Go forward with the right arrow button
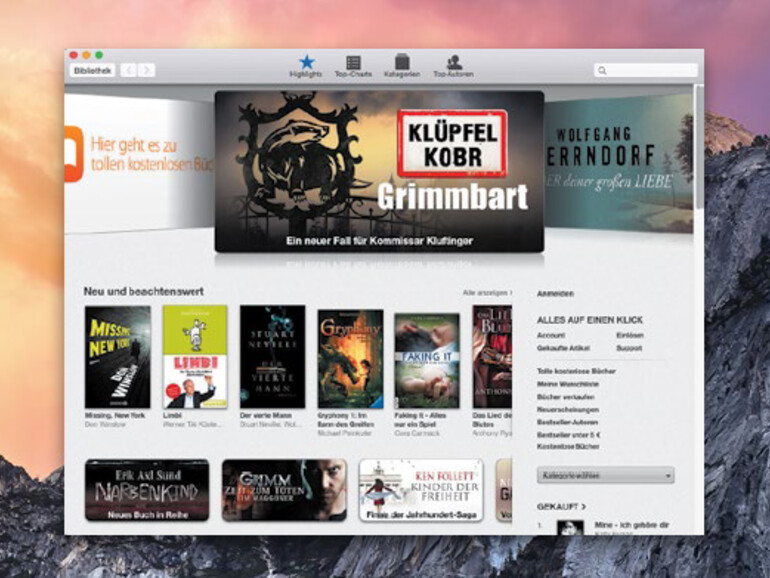Image resolution: width=770 pixels, height=578 pixels. [x=146, y=70]
